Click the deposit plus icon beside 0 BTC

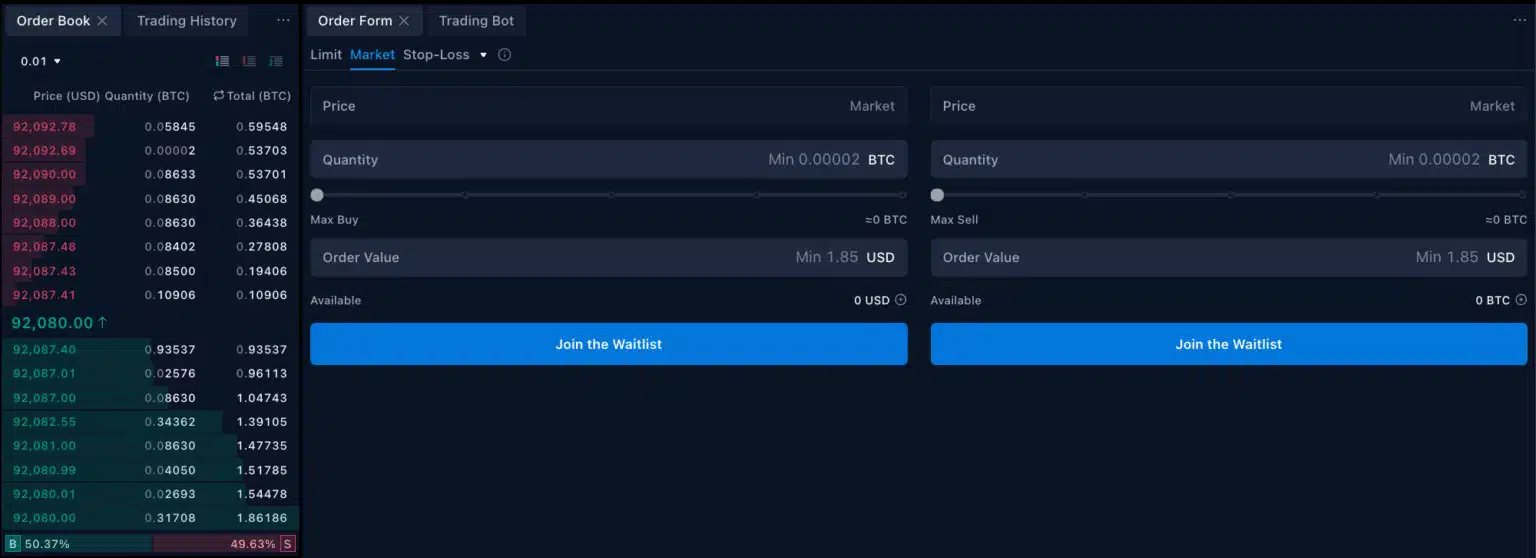[x=1521, y=300]
